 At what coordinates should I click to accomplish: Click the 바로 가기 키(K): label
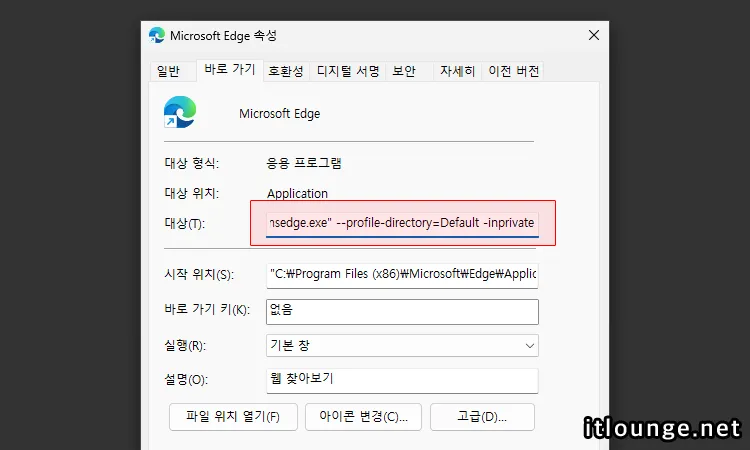207,309
